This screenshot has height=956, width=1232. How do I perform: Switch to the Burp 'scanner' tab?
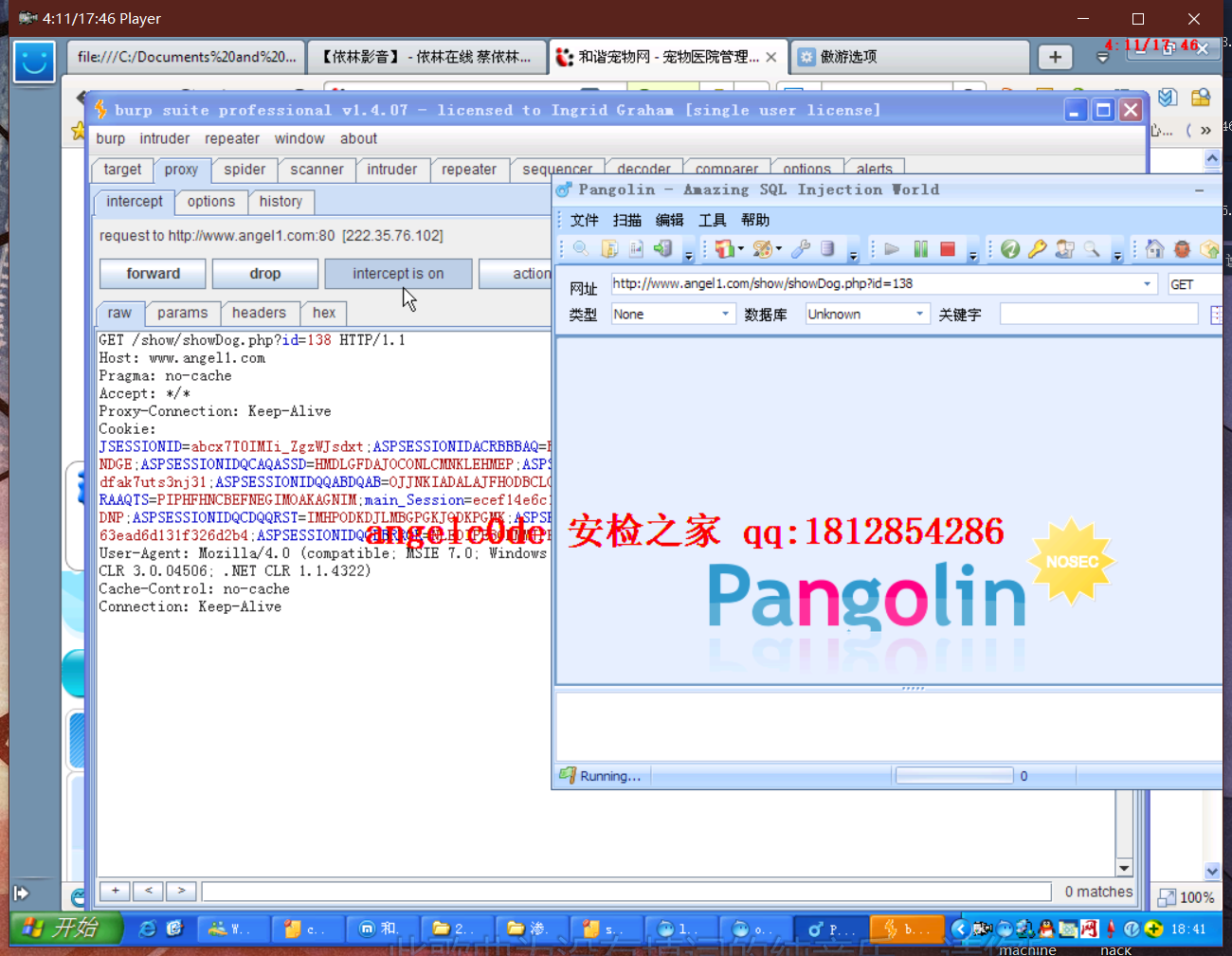pyautogui.click(x=317, y=170)
